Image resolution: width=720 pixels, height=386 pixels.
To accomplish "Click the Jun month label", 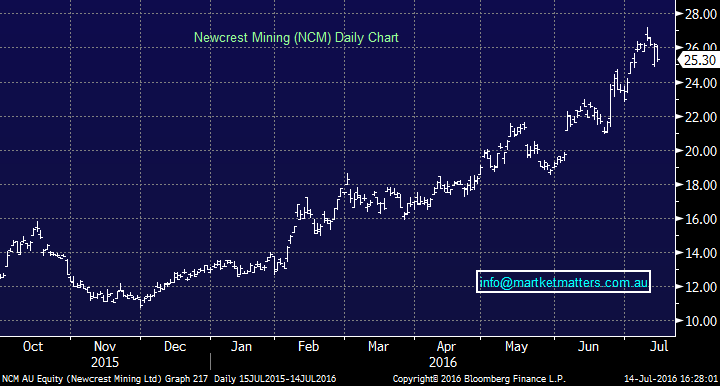I will click(588, 346).
